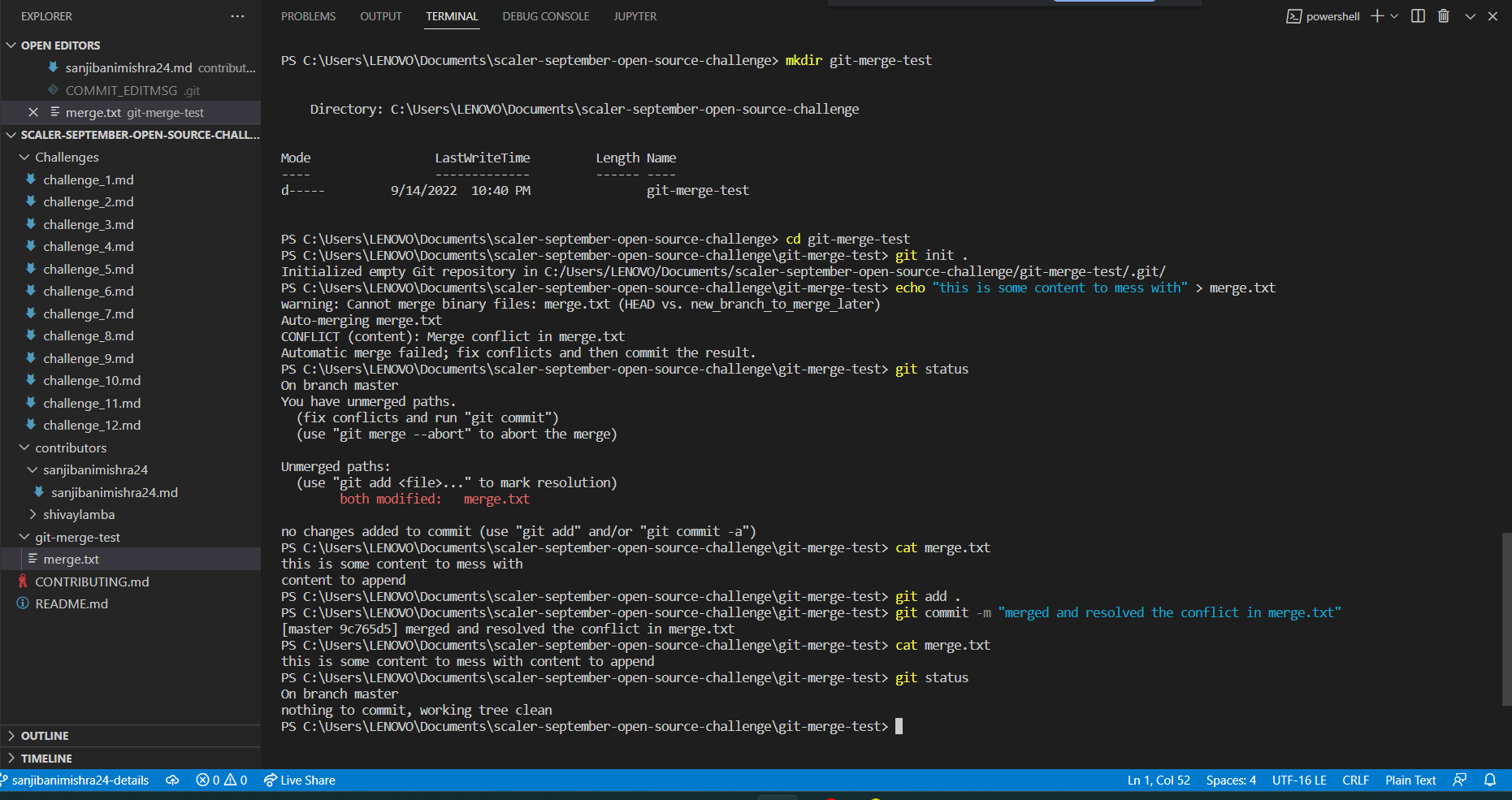Open the terminal profile dropdown arrow

click(1395, 15)
